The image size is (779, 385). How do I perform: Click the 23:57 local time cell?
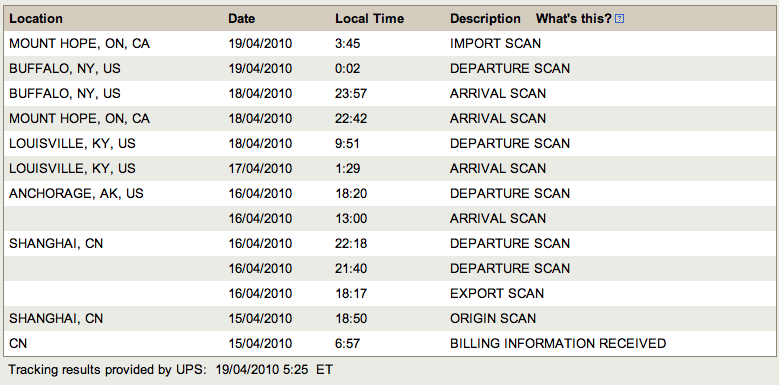351,93
